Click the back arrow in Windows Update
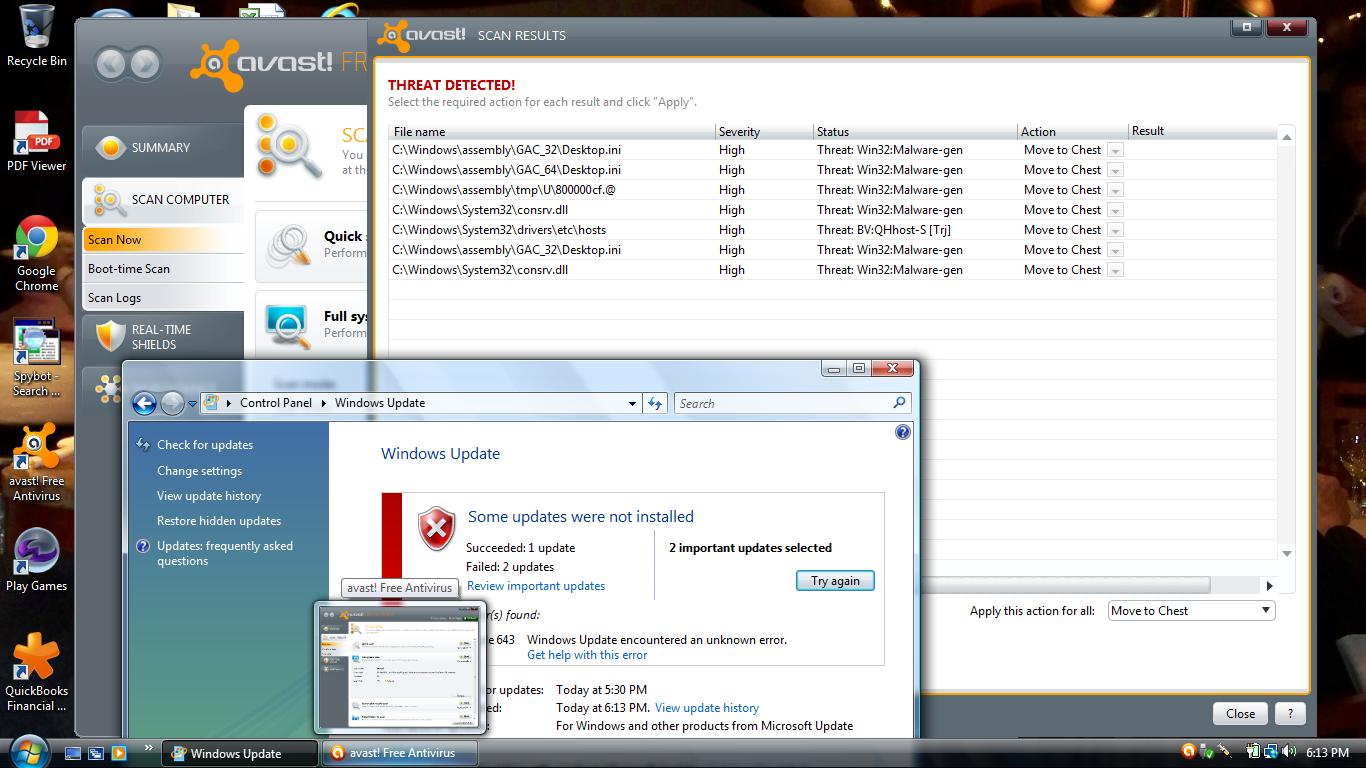This screenshot has height=768, width=1366. point(144,403)
